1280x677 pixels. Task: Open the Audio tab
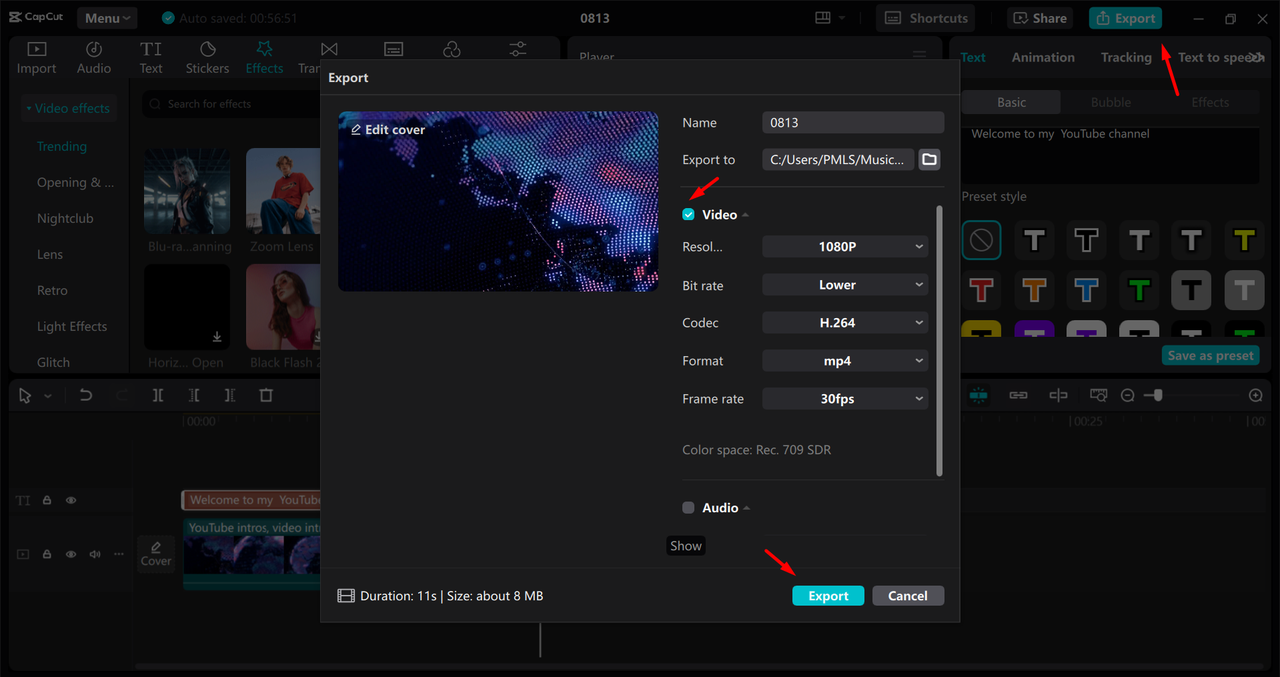94,58
